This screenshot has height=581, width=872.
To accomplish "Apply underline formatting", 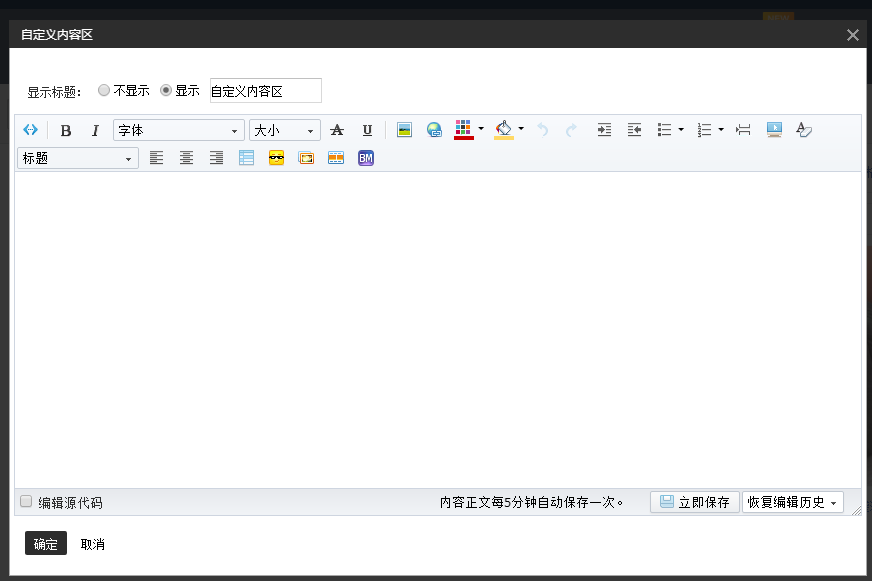I will [367, 130].
